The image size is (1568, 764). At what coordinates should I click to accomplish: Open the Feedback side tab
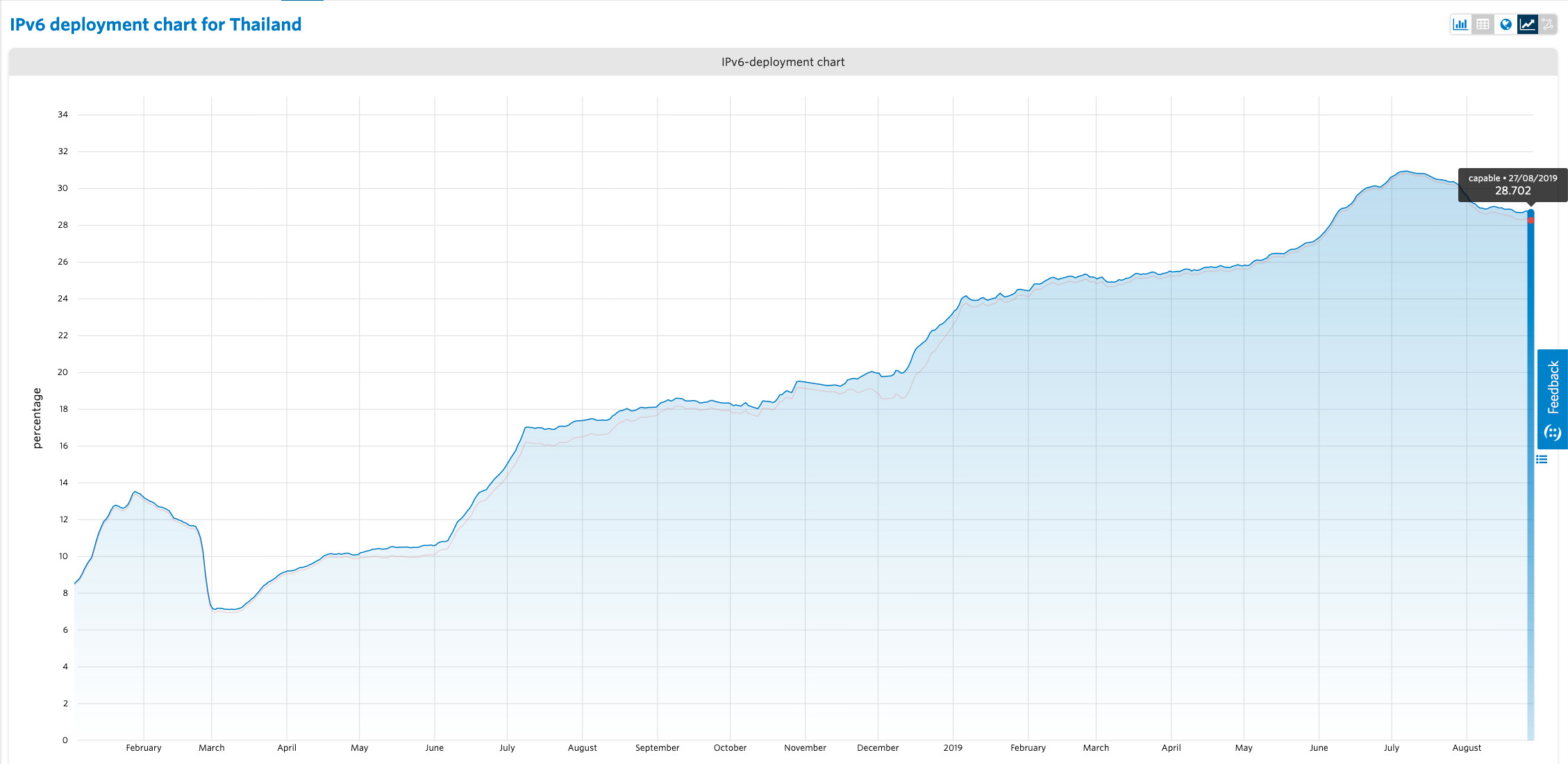click(x=1553, y=386)
